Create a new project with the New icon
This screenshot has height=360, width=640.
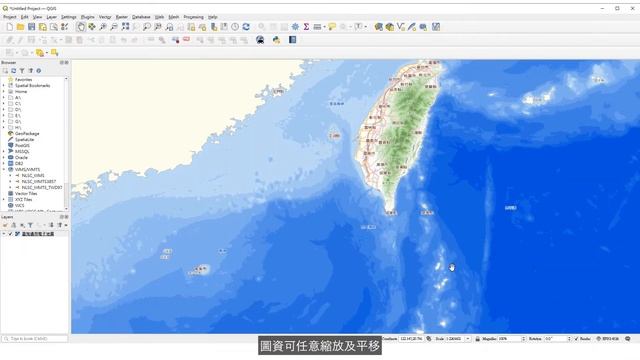9,27
